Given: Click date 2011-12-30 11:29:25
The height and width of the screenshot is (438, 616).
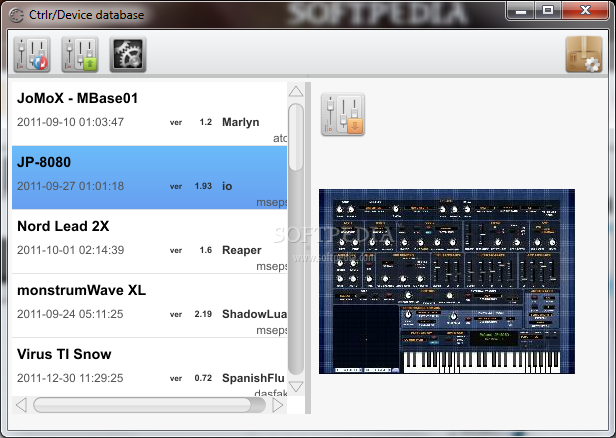Looking at the screenshot, I should (x=70, y=378).
